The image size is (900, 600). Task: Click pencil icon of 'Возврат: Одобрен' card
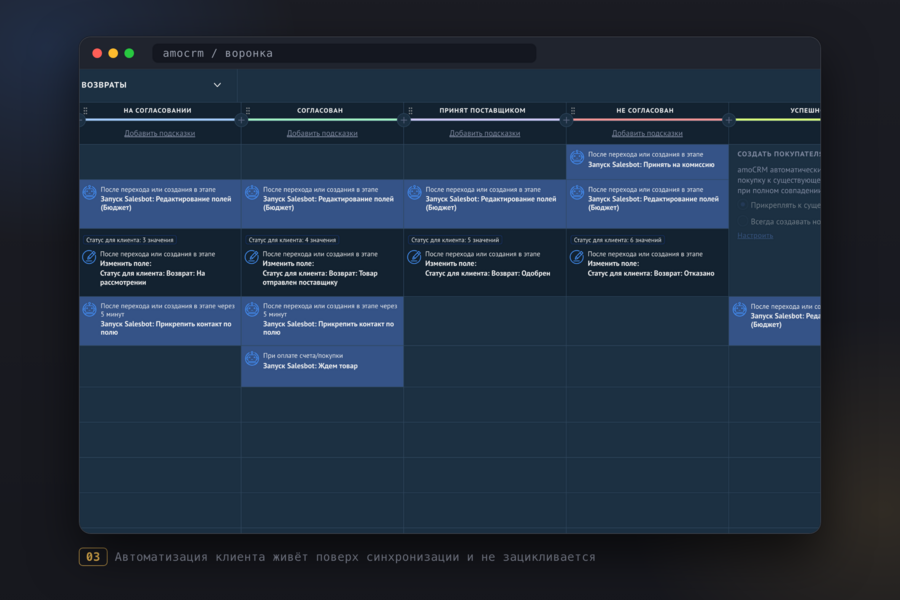tap(414, 257)
